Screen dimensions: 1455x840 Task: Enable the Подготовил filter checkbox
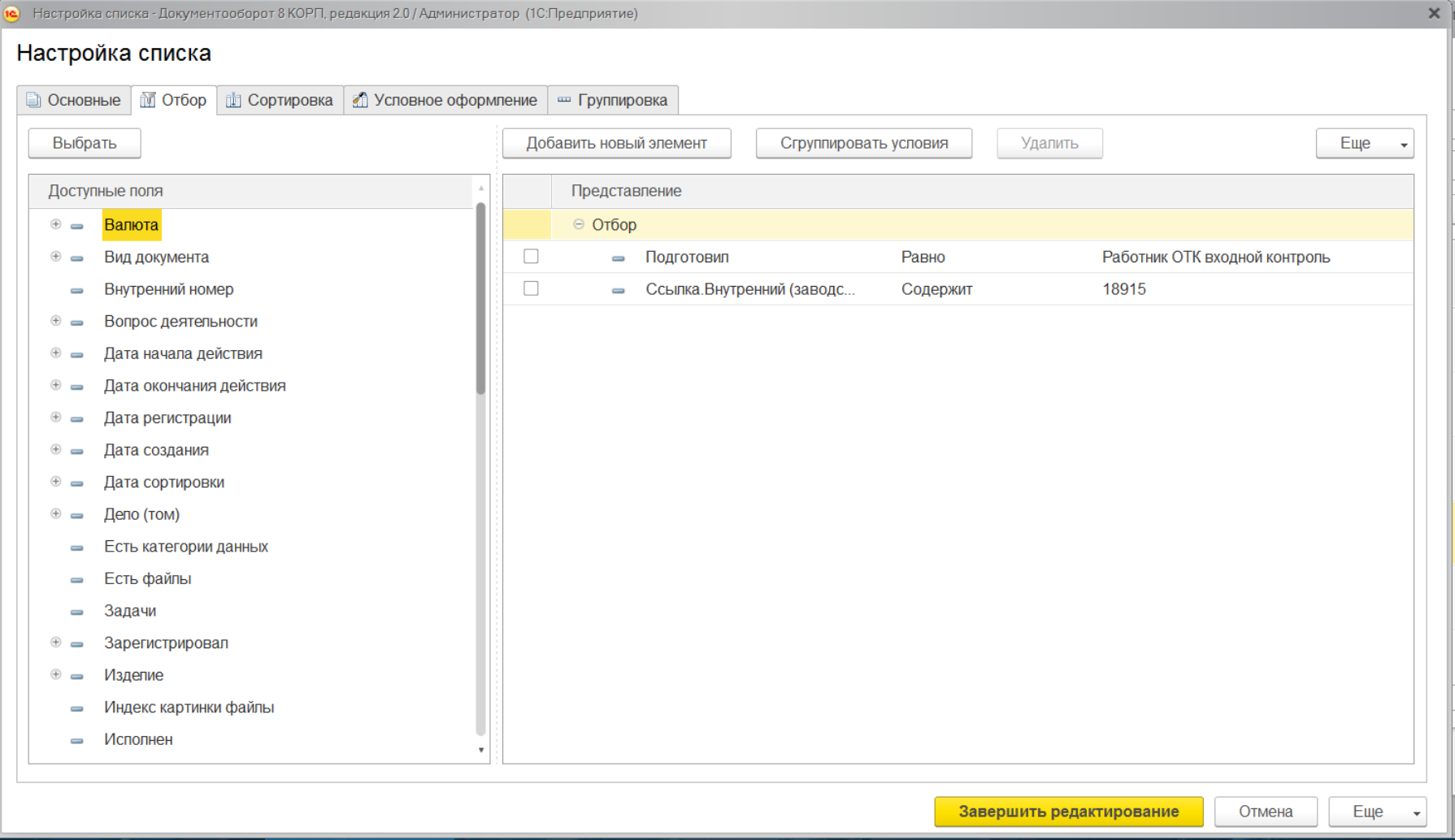coord(531,257)
